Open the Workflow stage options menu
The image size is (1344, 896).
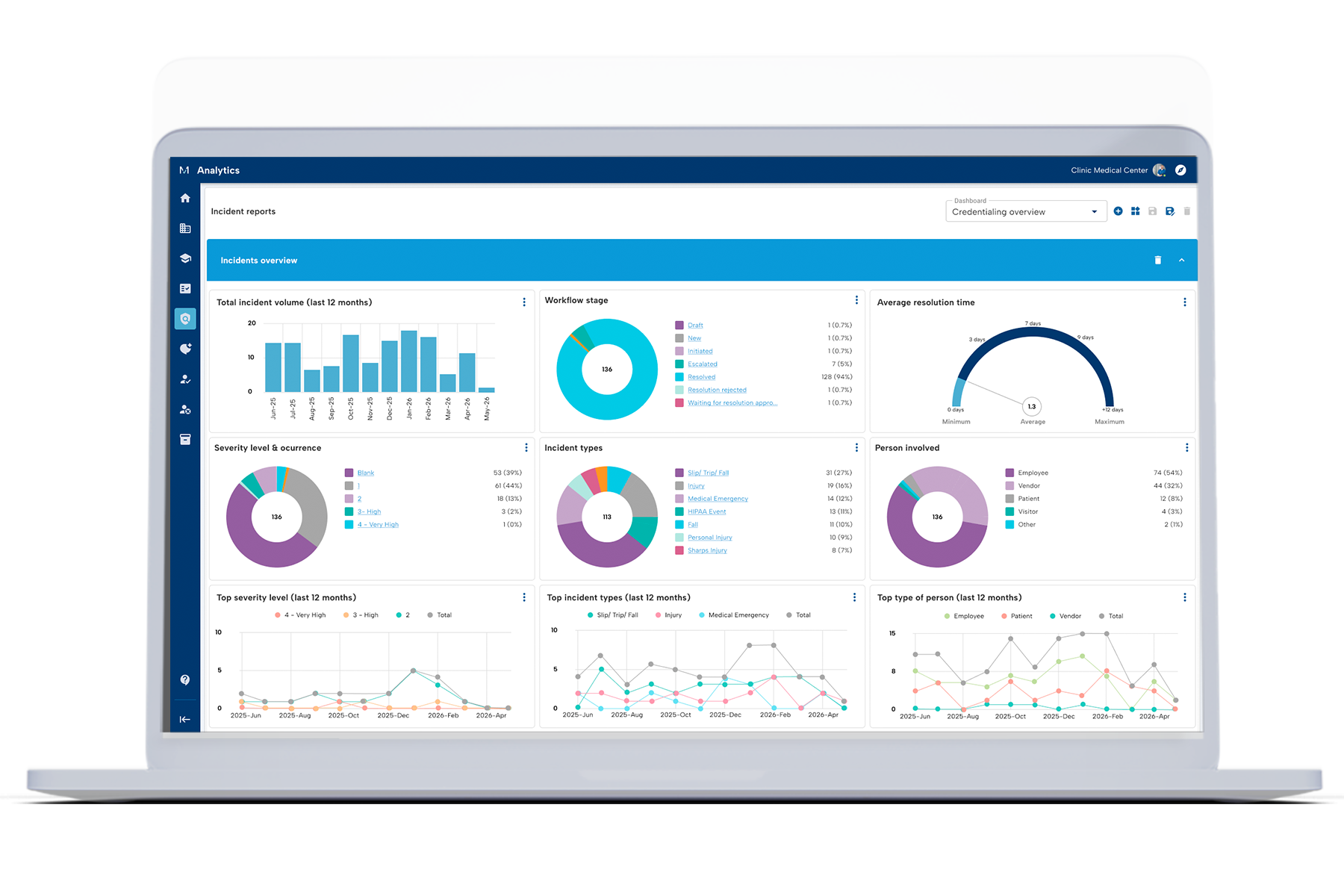pyautogui.click(x=856, y=300)
